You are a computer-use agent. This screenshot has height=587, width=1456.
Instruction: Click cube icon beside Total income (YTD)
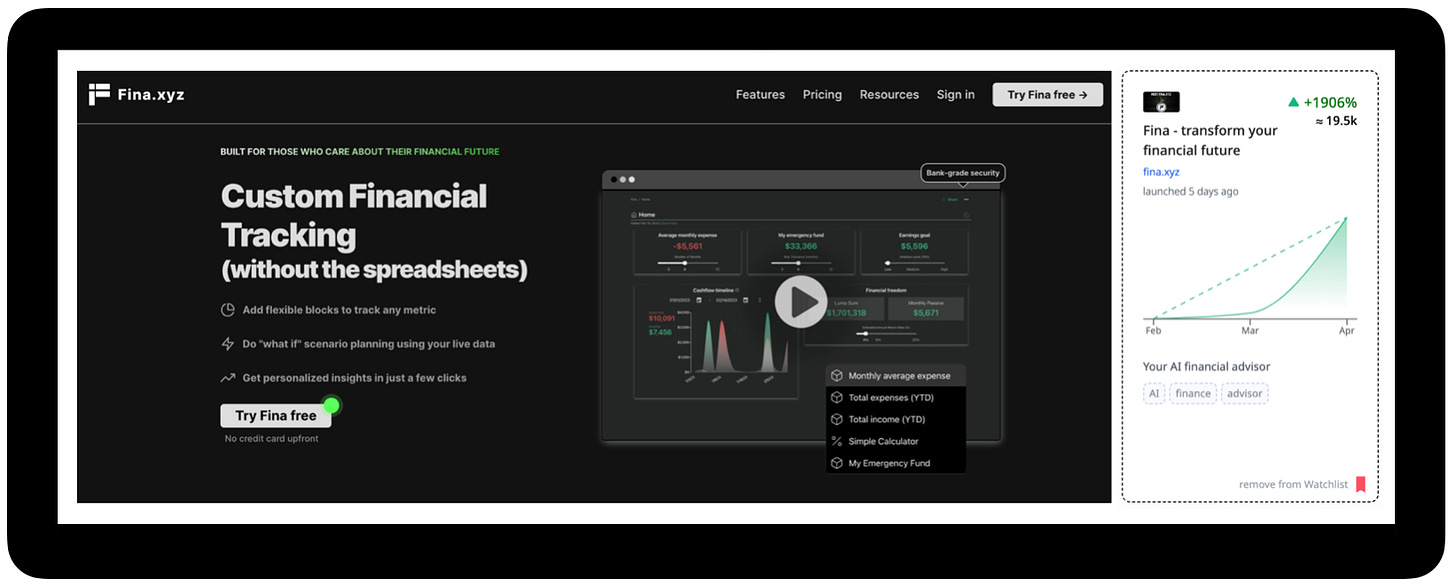(x=837, y=420)
